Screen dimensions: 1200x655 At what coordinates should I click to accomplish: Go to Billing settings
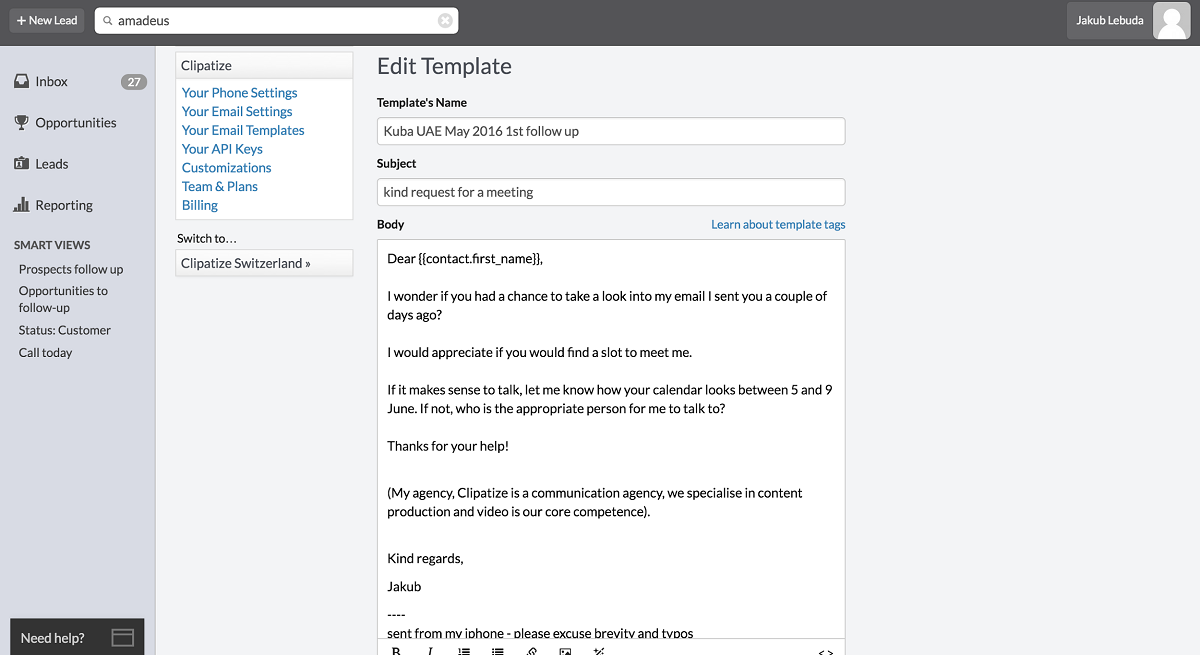pyautogui.click(x=200, y=205)
